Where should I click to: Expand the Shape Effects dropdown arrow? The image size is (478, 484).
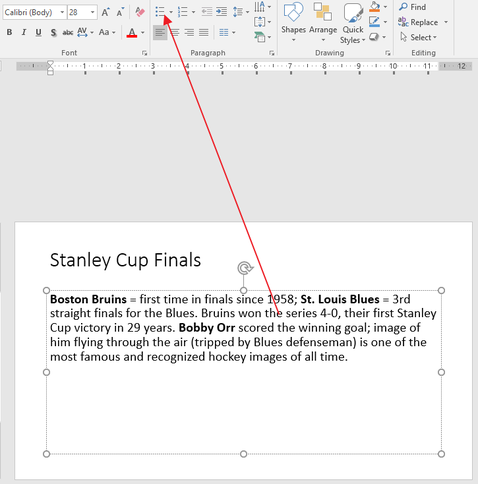(384, 37)
